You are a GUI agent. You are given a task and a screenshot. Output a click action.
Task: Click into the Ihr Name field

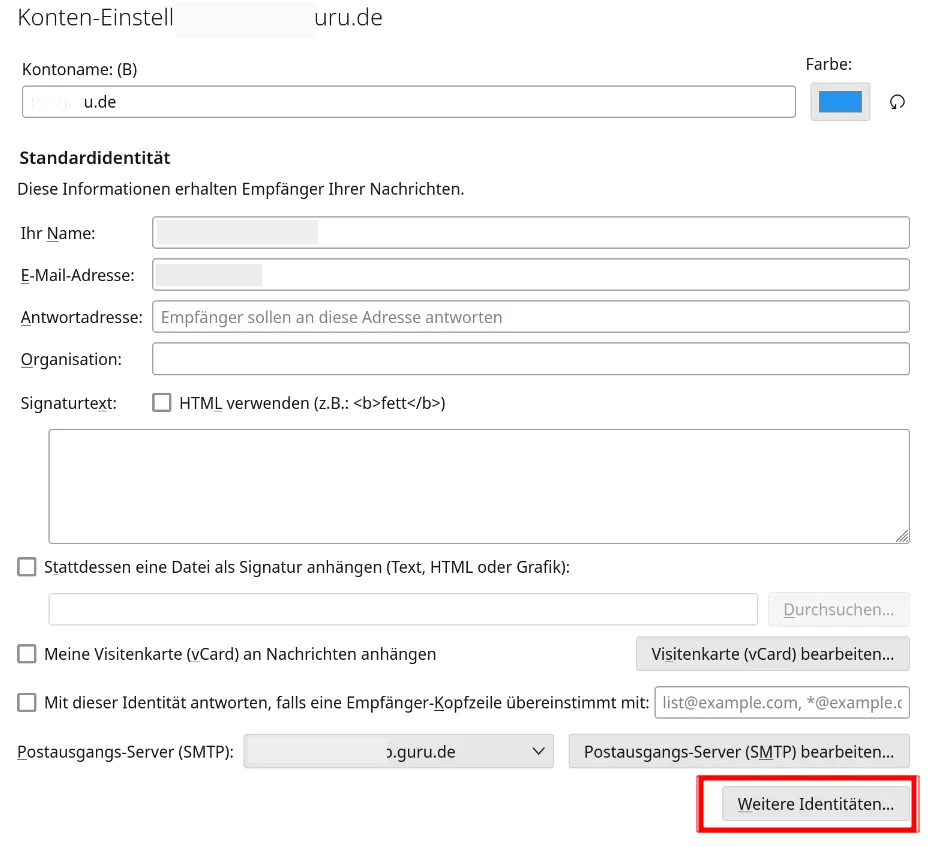tap(530, 233)
